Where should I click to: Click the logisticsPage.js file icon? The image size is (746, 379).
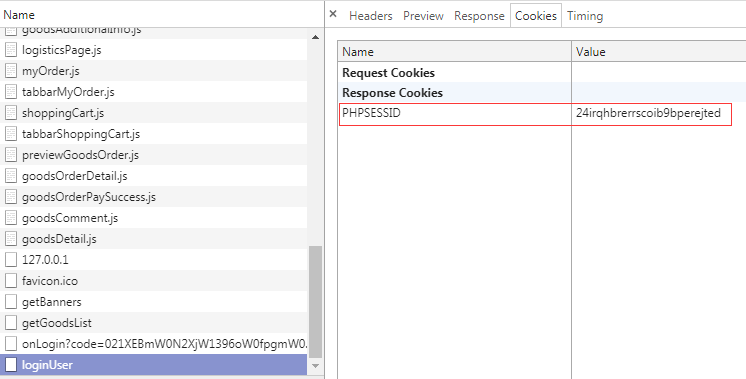[10, 50]
